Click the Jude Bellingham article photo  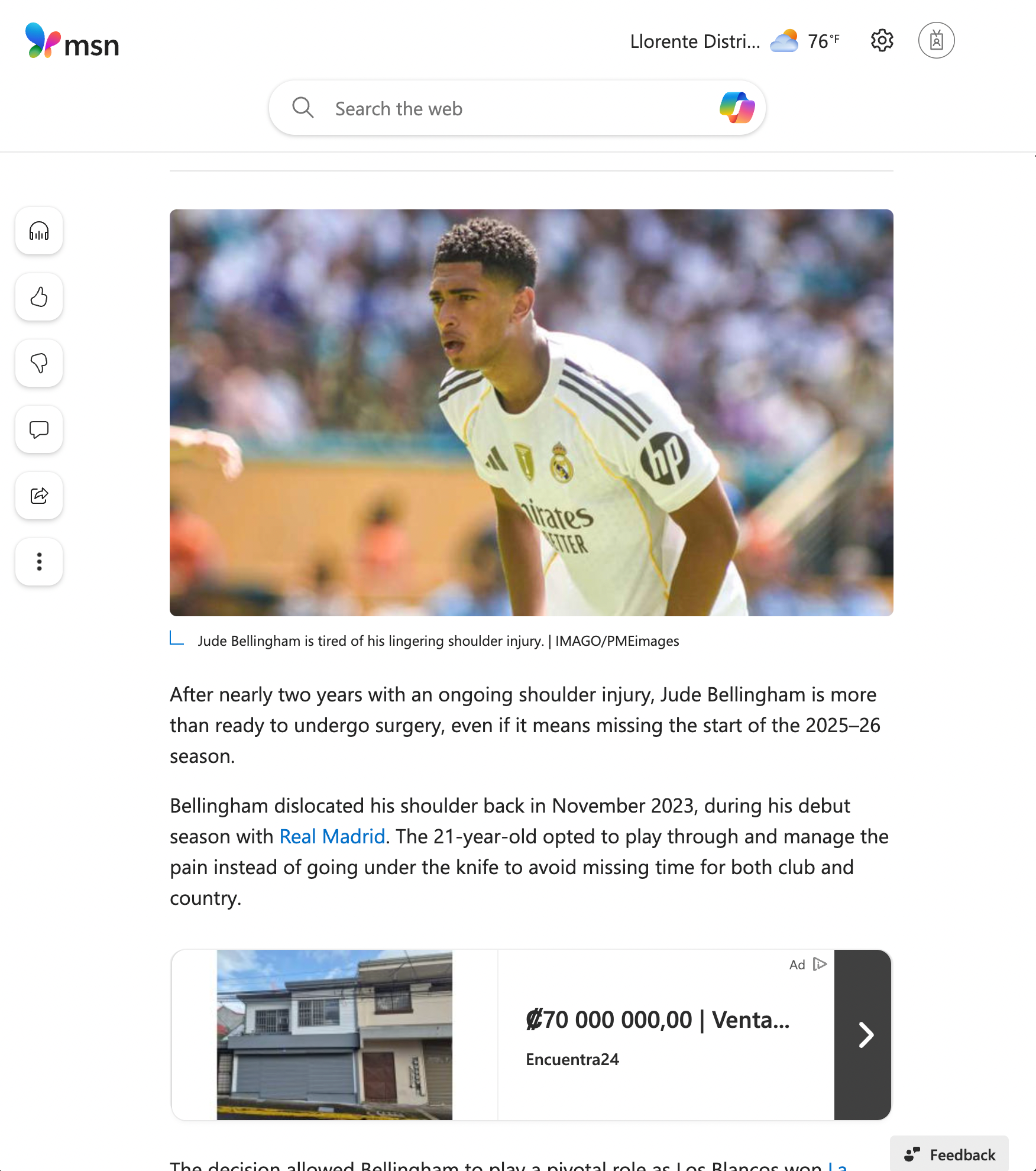click(x=531, y=413)
